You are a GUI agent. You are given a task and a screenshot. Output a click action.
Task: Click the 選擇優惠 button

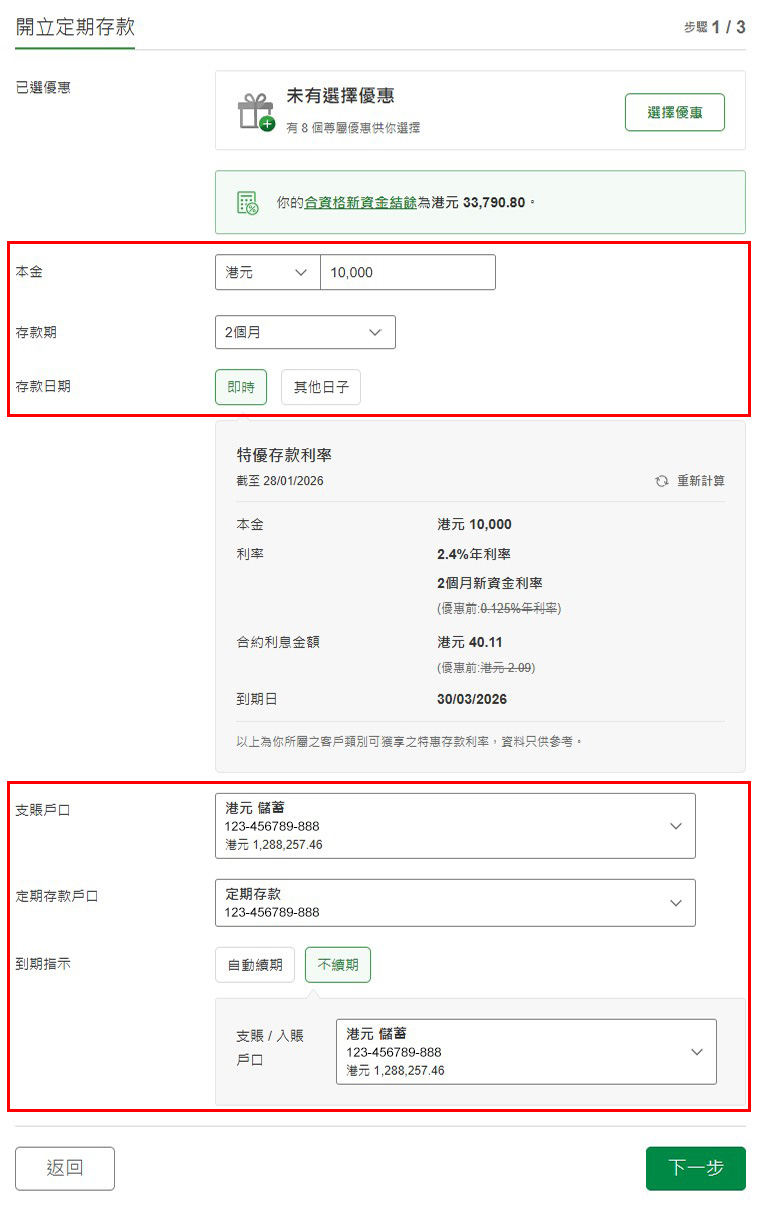pyautogui.click(x=674, y=112)
